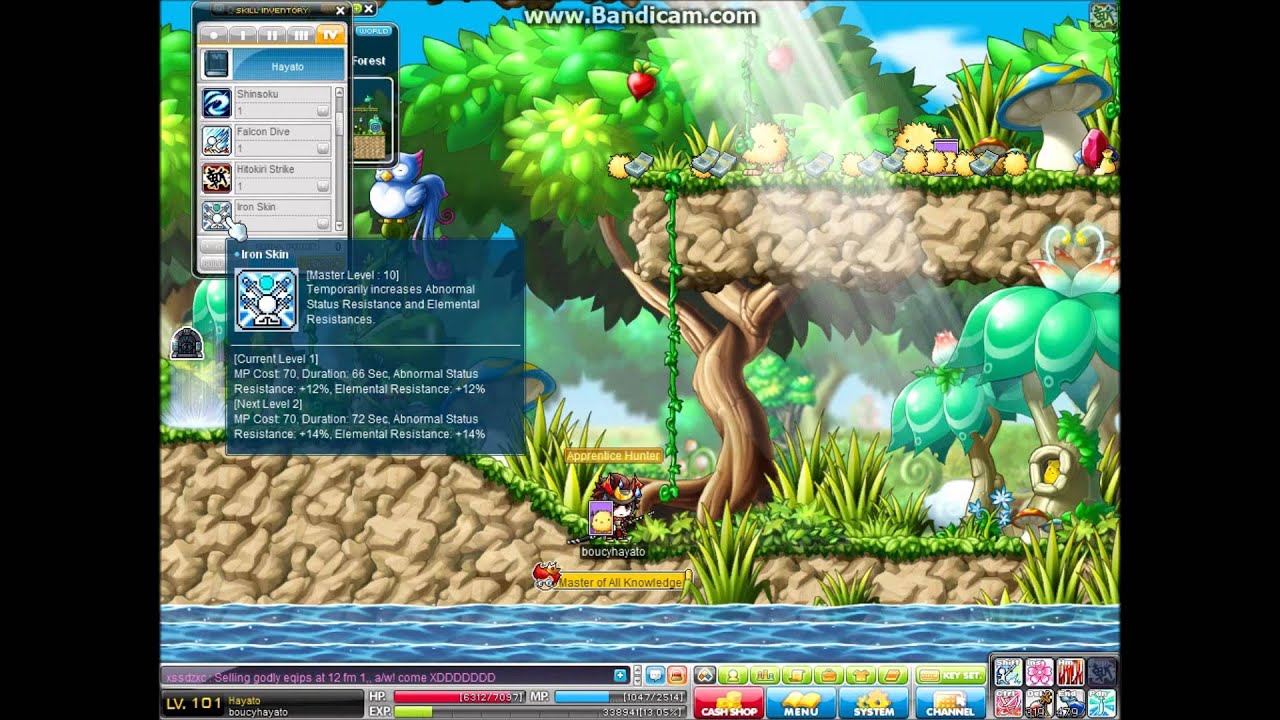Select the Hayato job name header

[288, 66]
